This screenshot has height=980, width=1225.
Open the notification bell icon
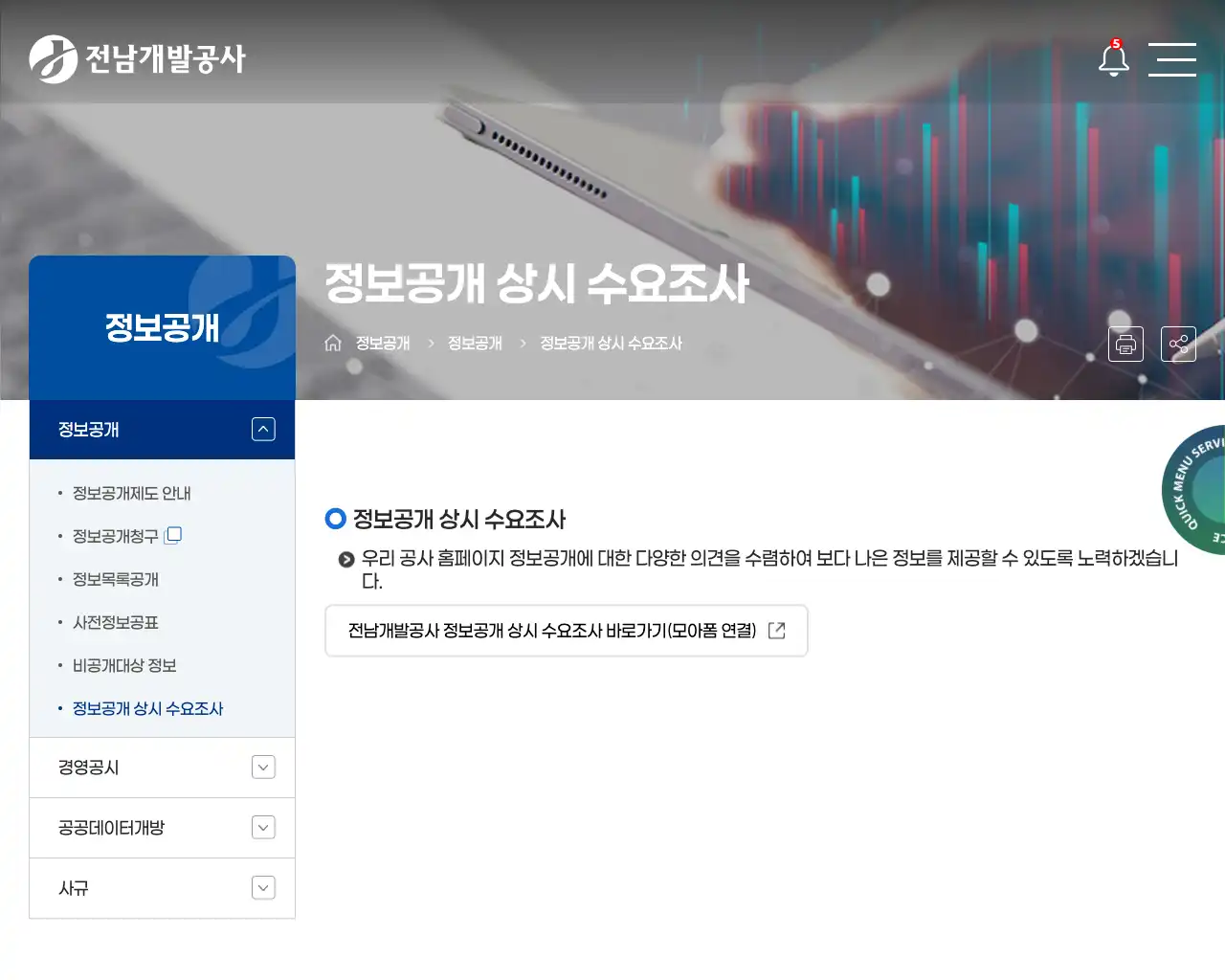[1113, 58]
